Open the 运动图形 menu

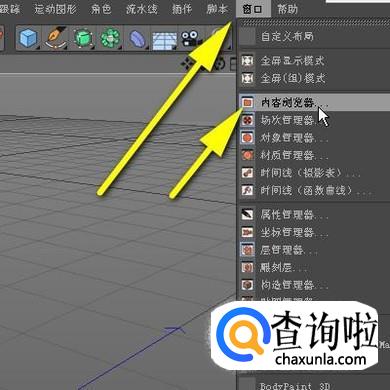55,9
